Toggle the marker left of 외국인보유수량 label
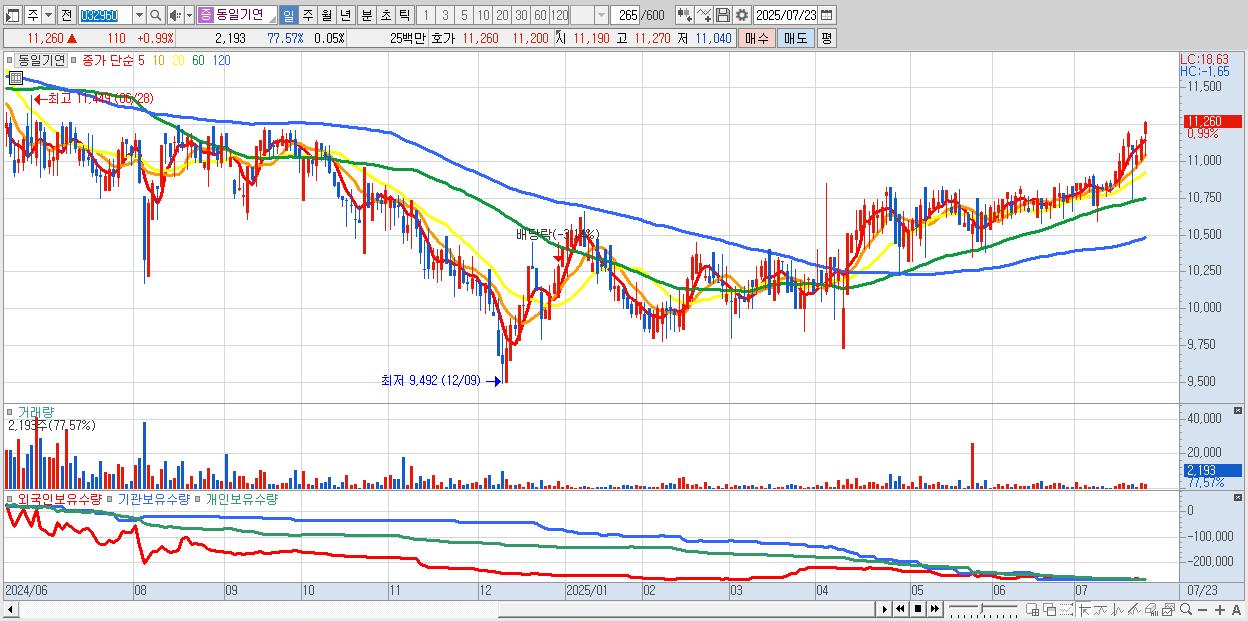Image resolution: width=1248 pixels, height=621 pixels. 12,498
